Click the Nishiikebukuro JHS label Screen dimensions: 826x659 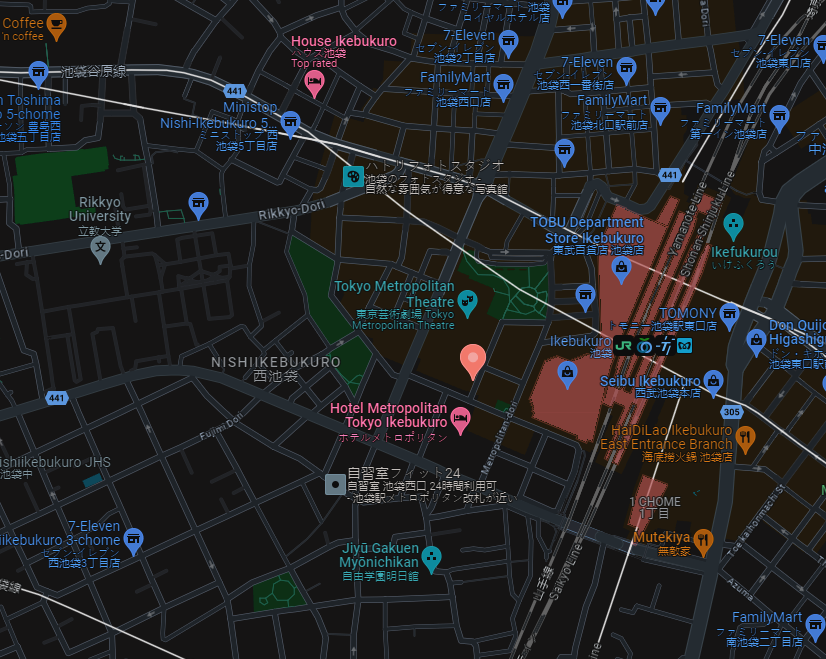click(x=55, y=462)
